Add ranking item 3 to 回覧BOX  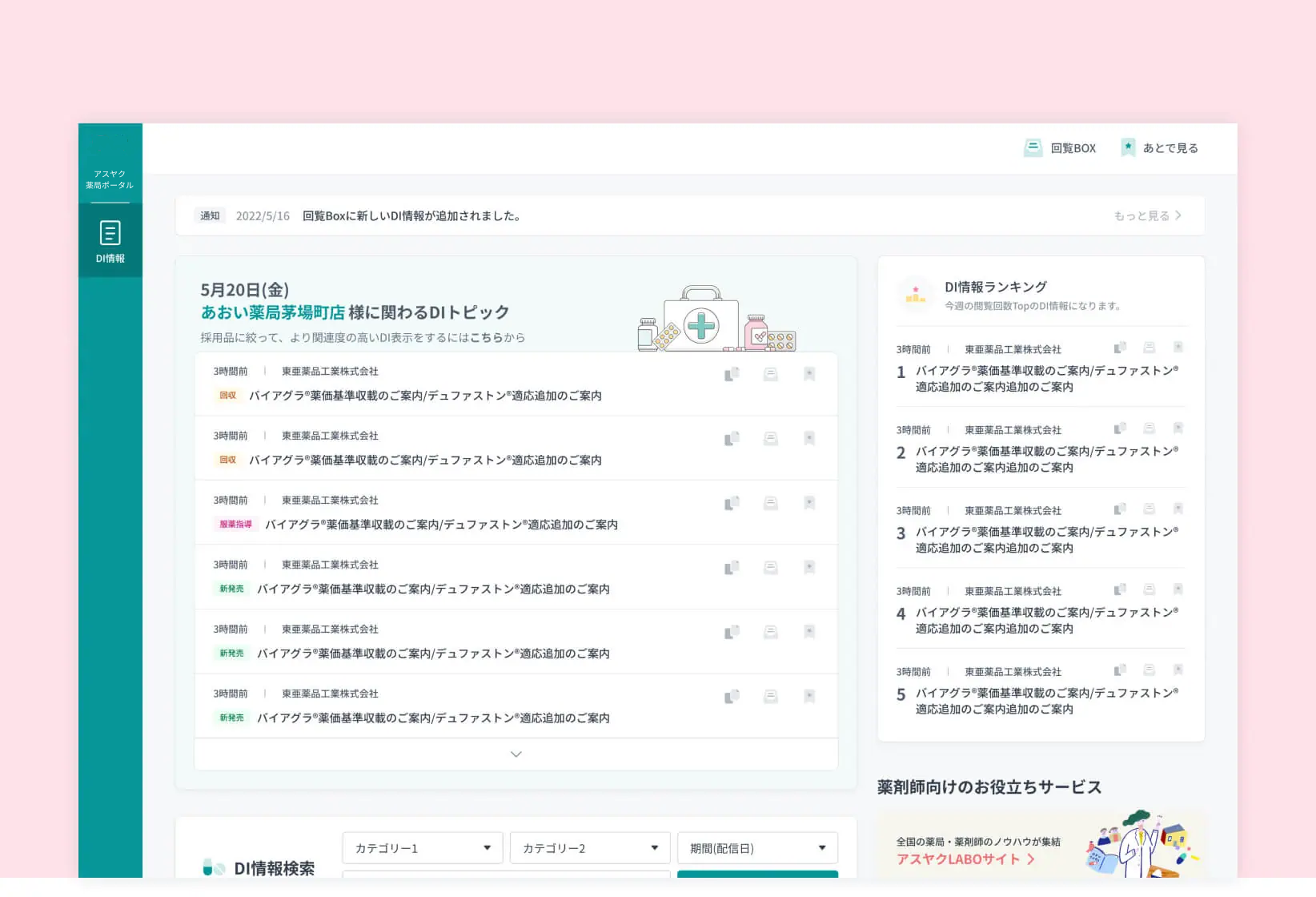(1149, 509)
